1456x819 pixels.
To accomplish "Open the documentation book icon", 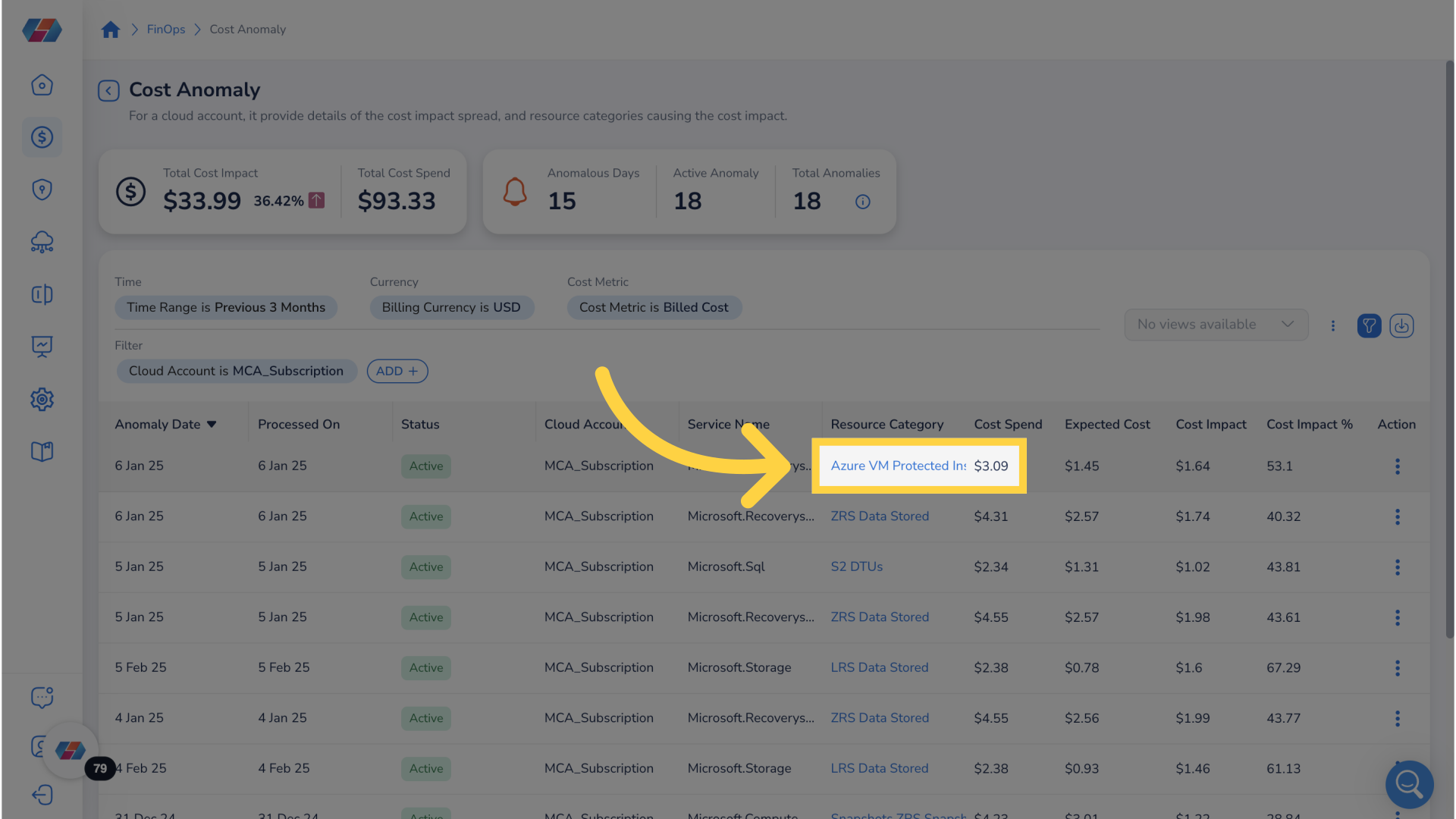I will (x=42, y=451).
